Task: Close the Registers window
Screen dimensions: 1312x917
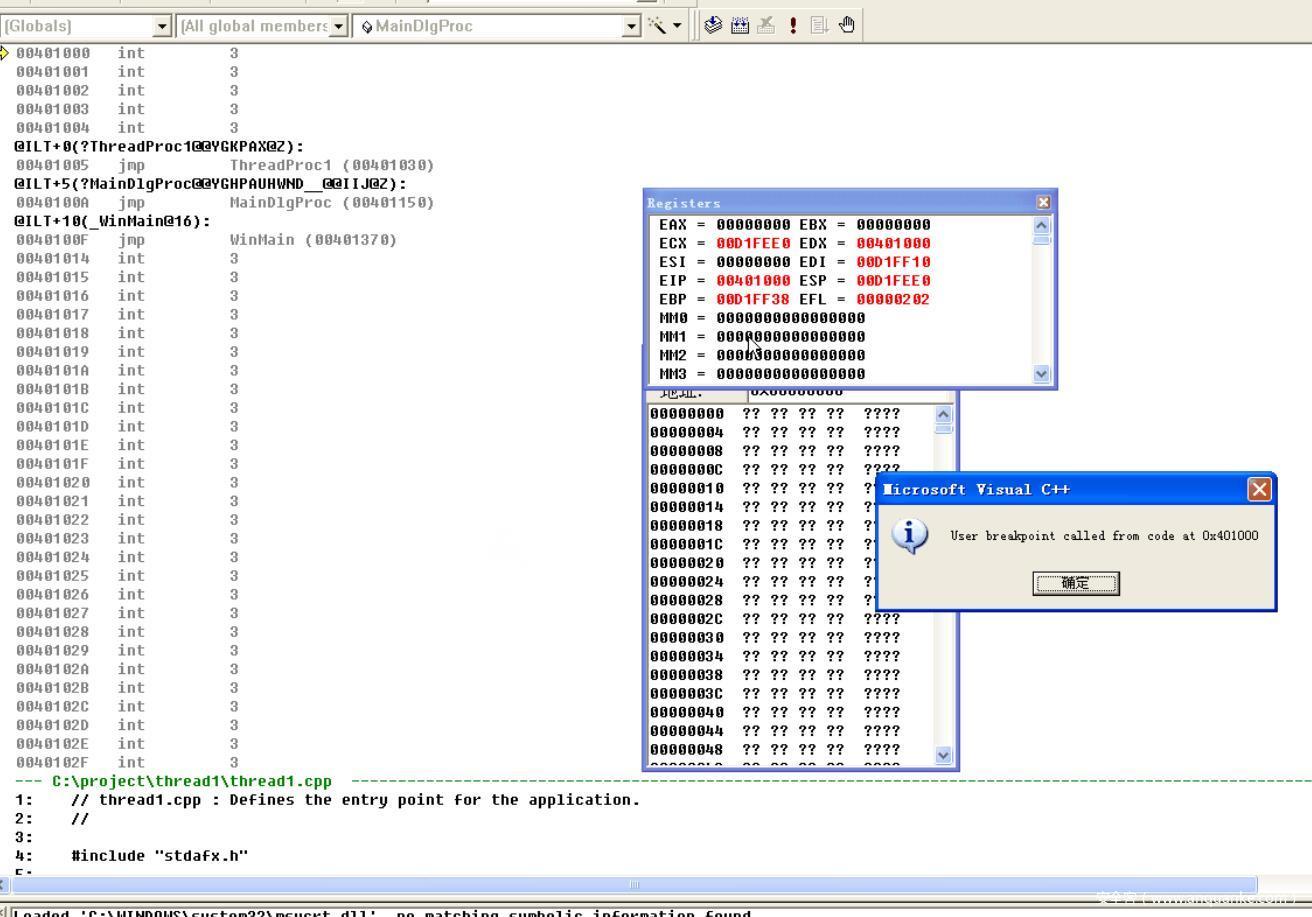Action: pyautogui.click(x=1044, y=202)
